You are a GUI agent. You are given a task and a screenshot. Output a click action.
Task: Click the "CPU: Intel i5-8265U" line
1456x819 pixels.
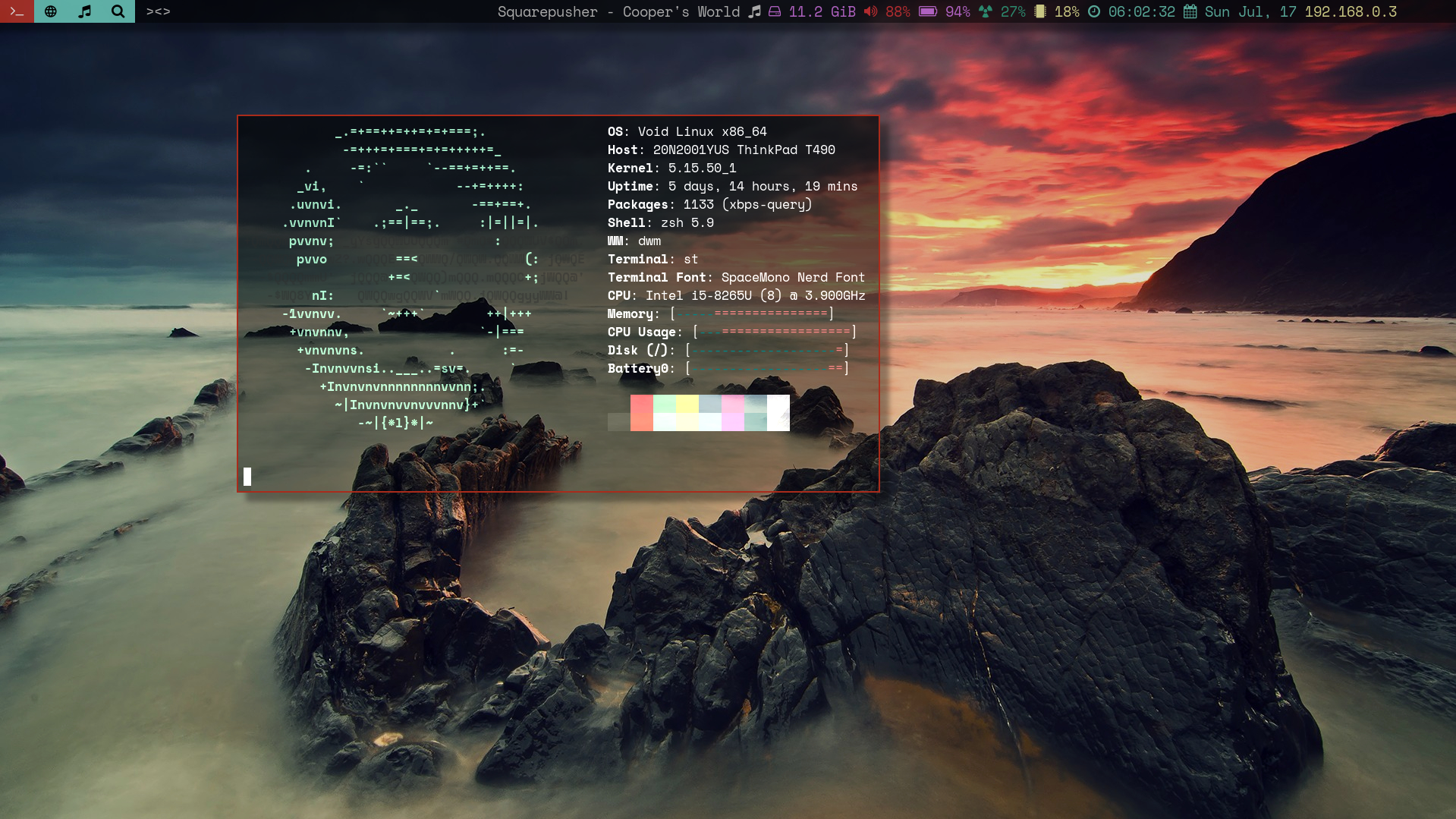pyautogui.click(x=737, y=295)
